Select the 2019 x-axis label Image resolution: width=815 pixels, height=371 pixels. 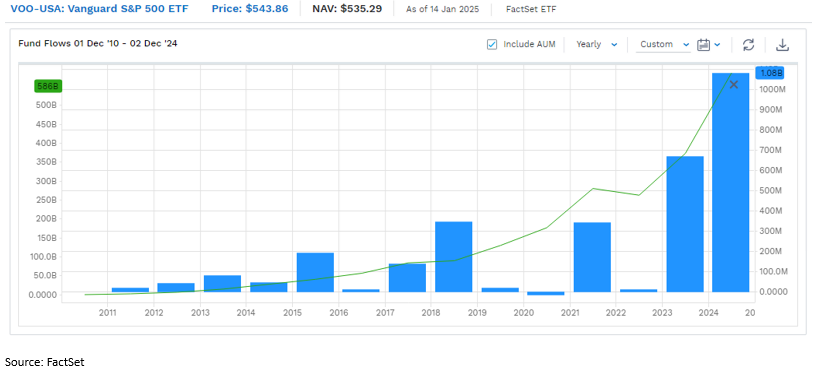tap(477, 312)
